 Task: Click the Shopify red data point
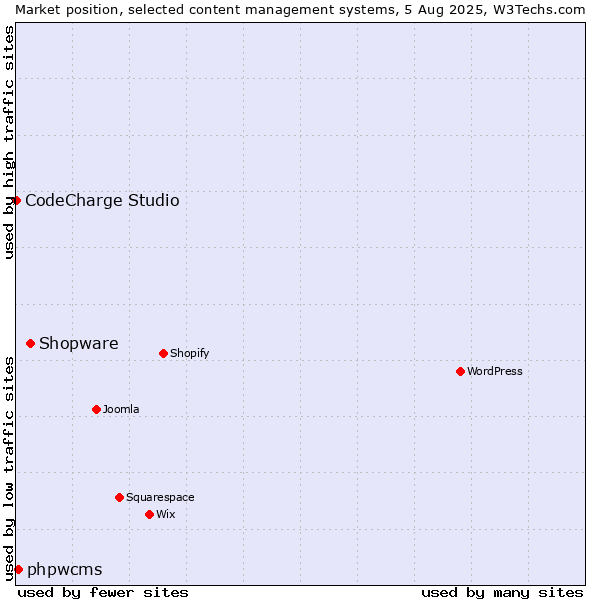coord(163,354)
